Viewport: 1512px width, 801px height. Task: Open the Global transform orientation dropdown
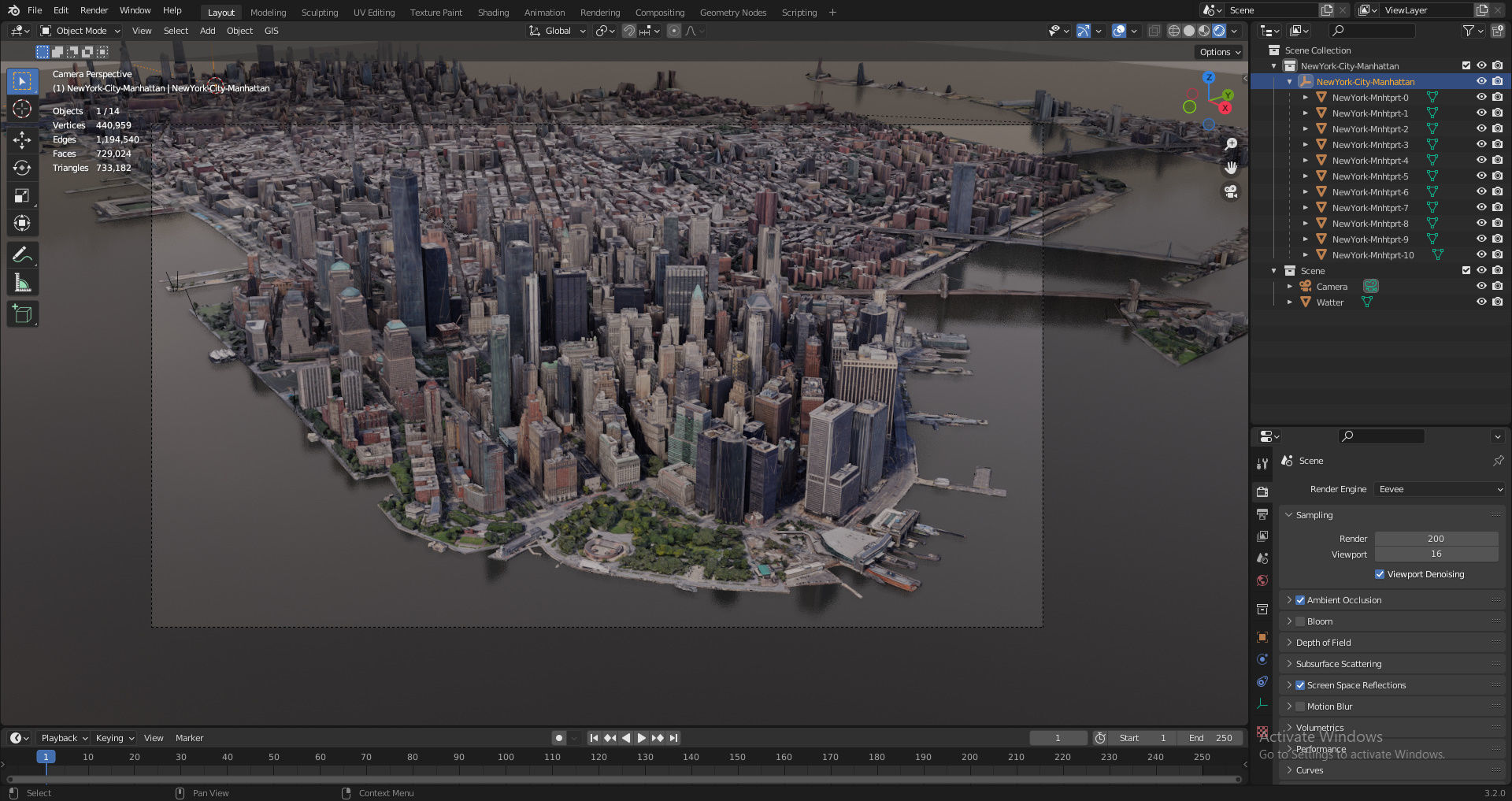(x=558, y=31)
